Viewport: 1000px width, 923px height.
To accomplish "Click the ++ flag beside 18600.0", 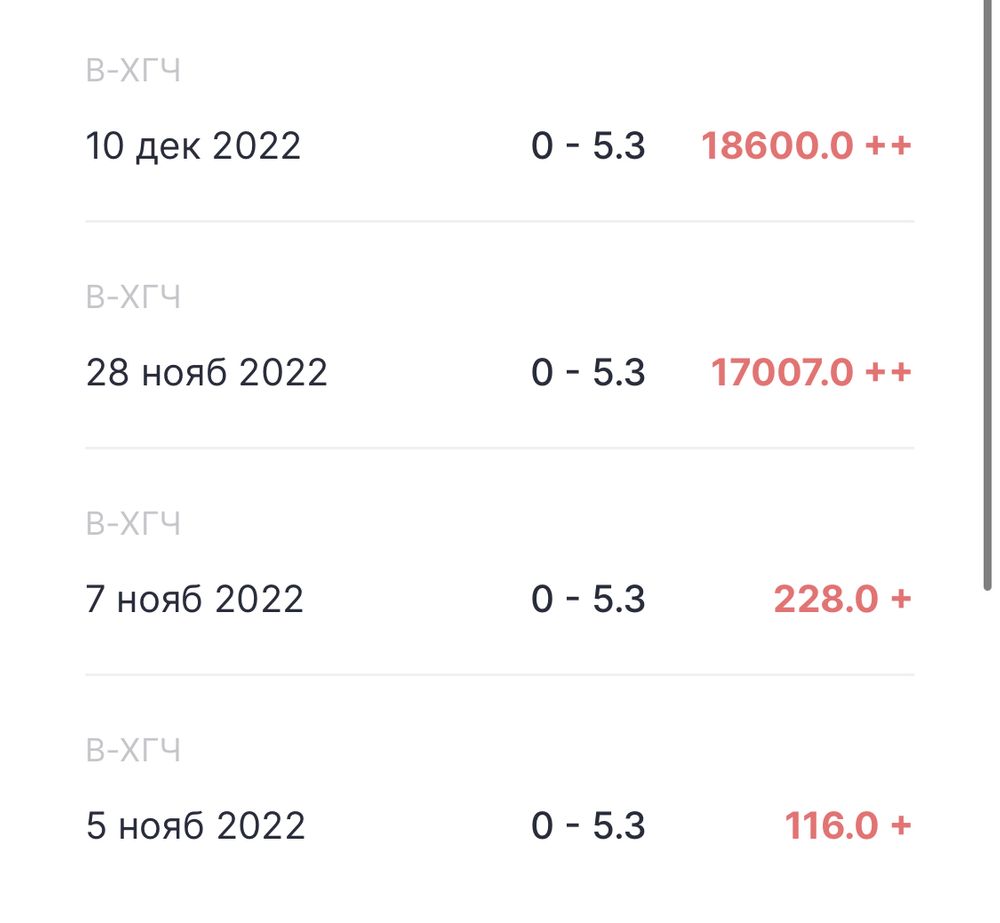I will coord(888,146).
